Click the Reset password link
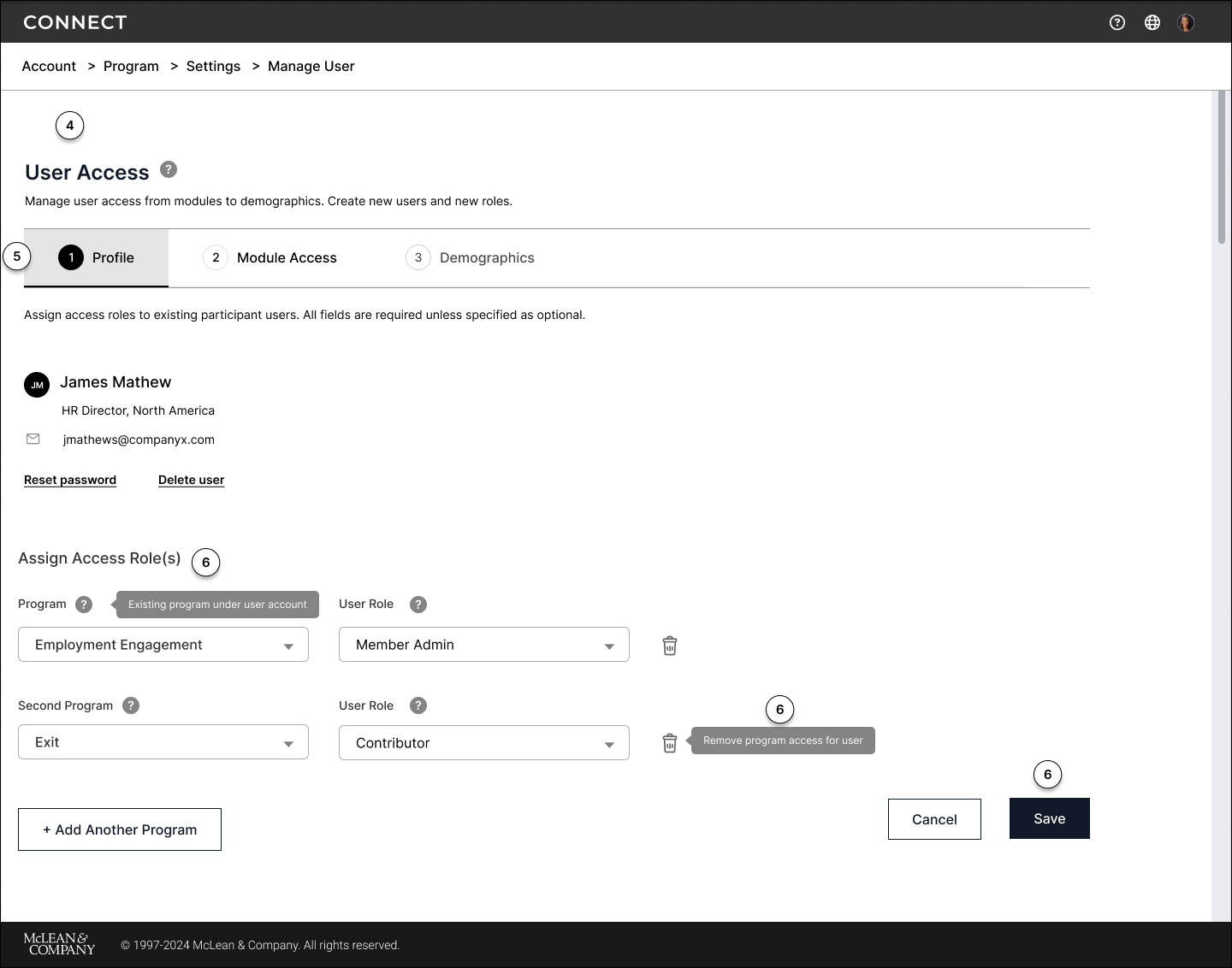This screenshot has height=968, width=1232. [x=70, y=480]
